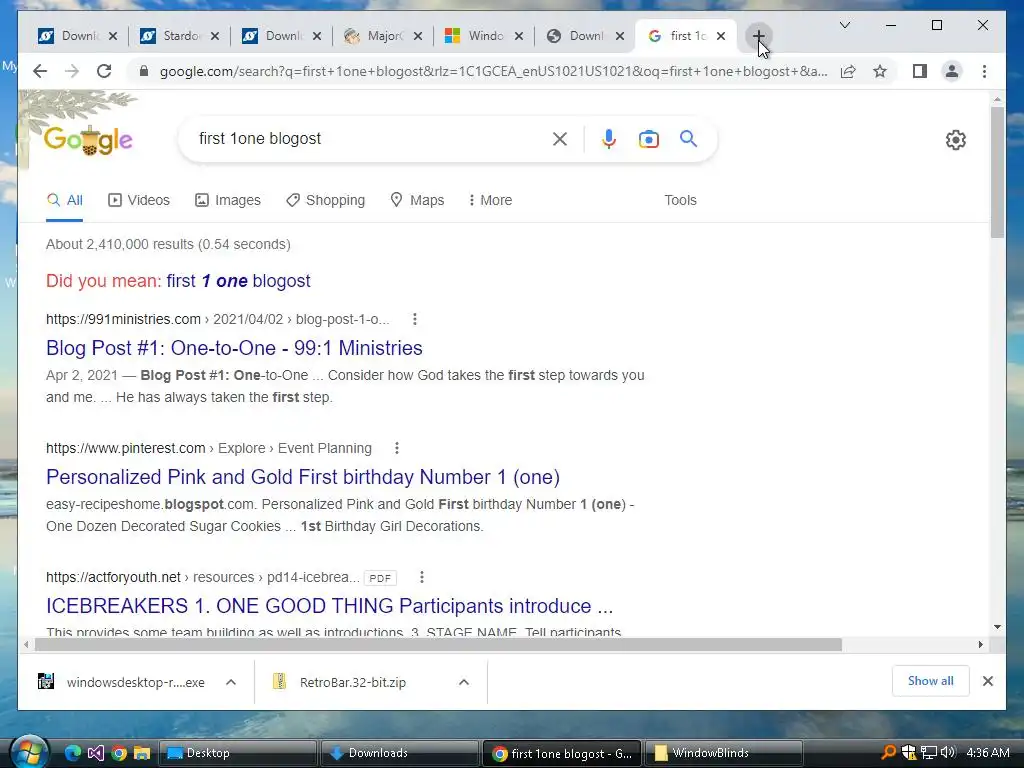The height and width of the screenshot is (768, 1024).
Task: Switch to the WindowBlinds taskbar window
Action: [723, 753]
